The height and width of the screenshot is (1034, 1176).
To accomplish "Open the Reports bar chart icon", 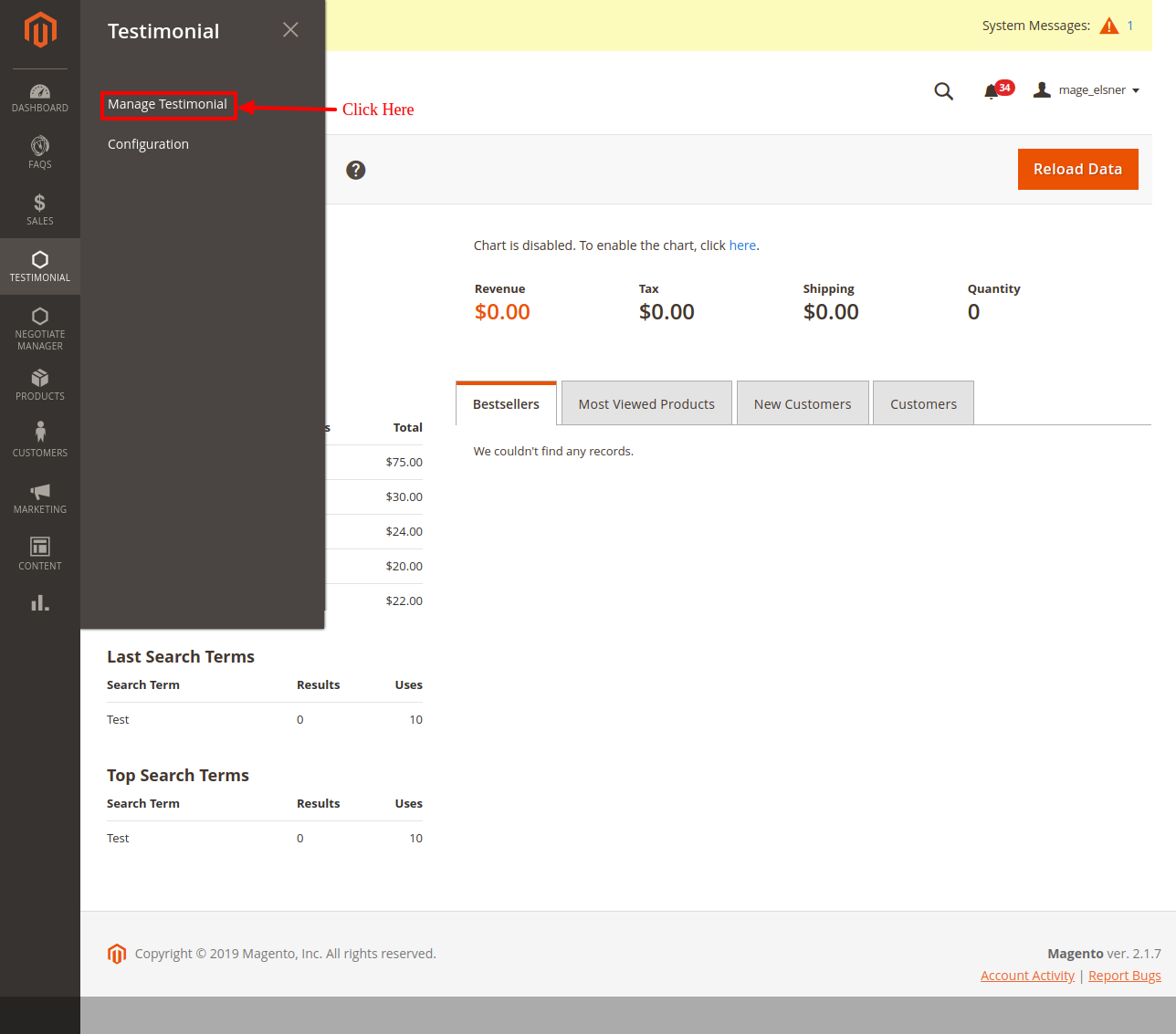I will coord(40,603).
